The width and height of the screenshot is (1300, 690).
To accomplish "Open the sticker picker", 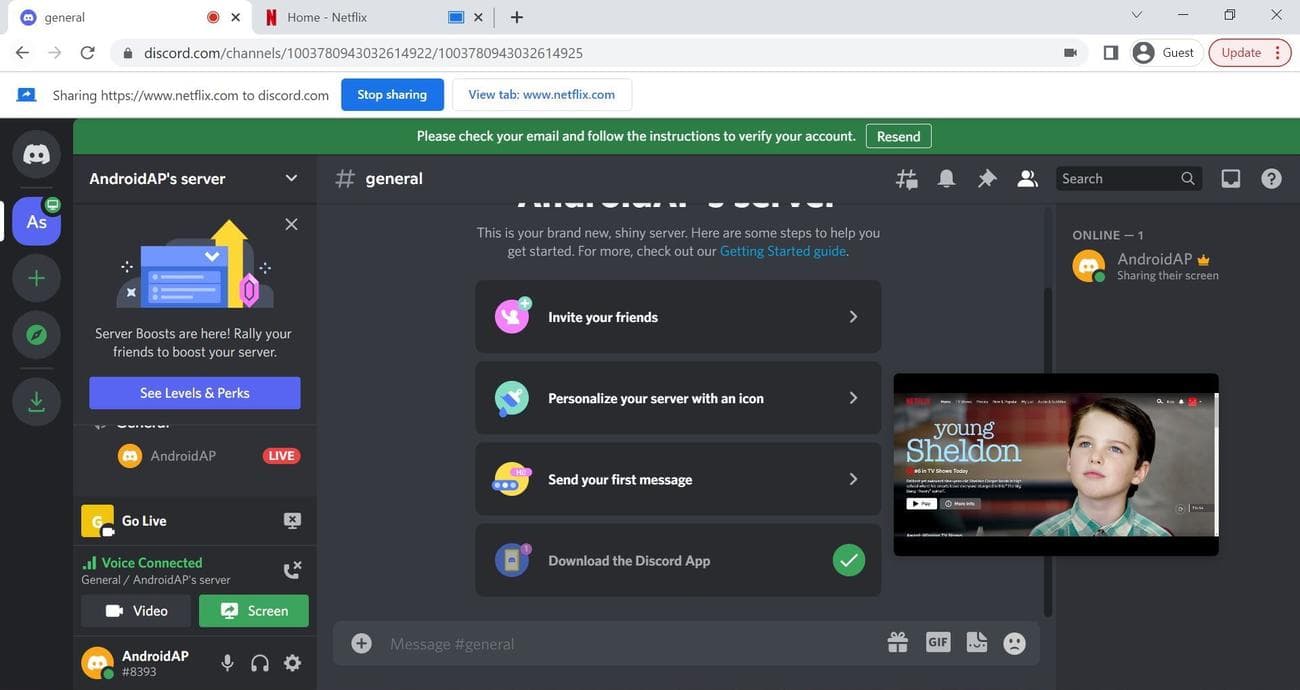I will point(976,643).
